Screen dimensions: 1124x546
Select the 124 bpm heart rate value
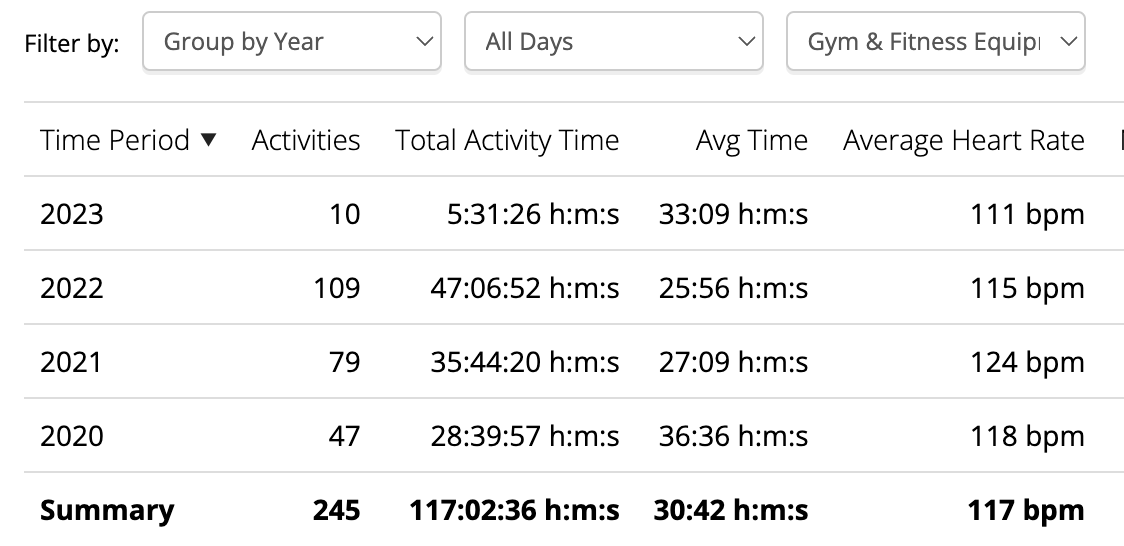click(1027, 362)
